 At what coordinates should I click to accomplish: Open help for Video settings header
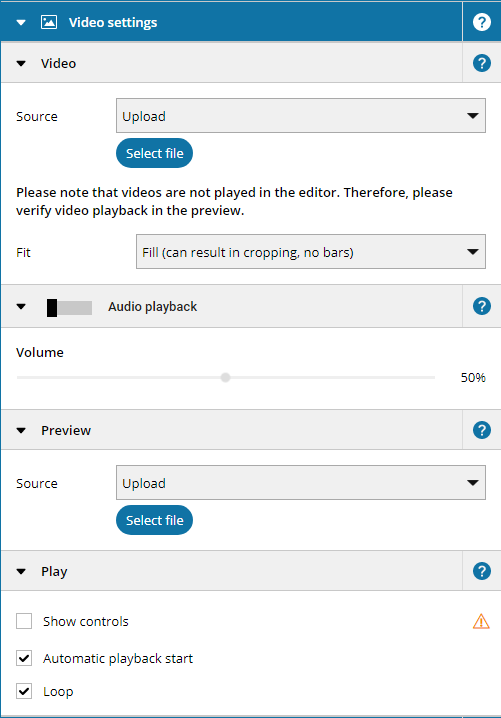[481, 22]
